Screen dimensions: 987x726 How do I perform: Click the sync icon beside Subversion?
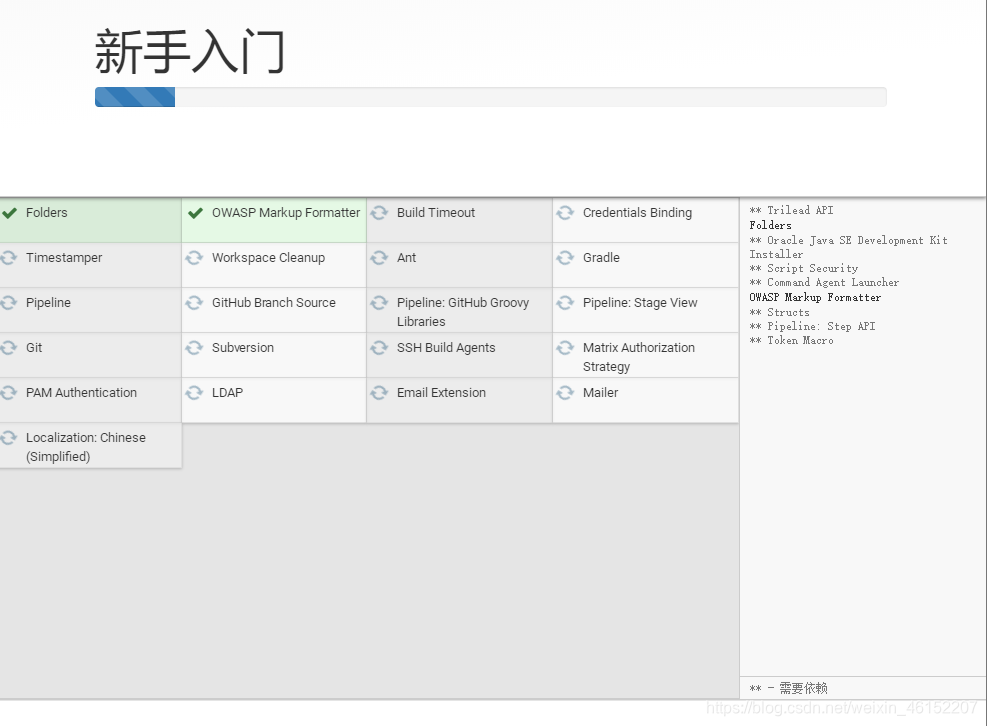point(195,348)
